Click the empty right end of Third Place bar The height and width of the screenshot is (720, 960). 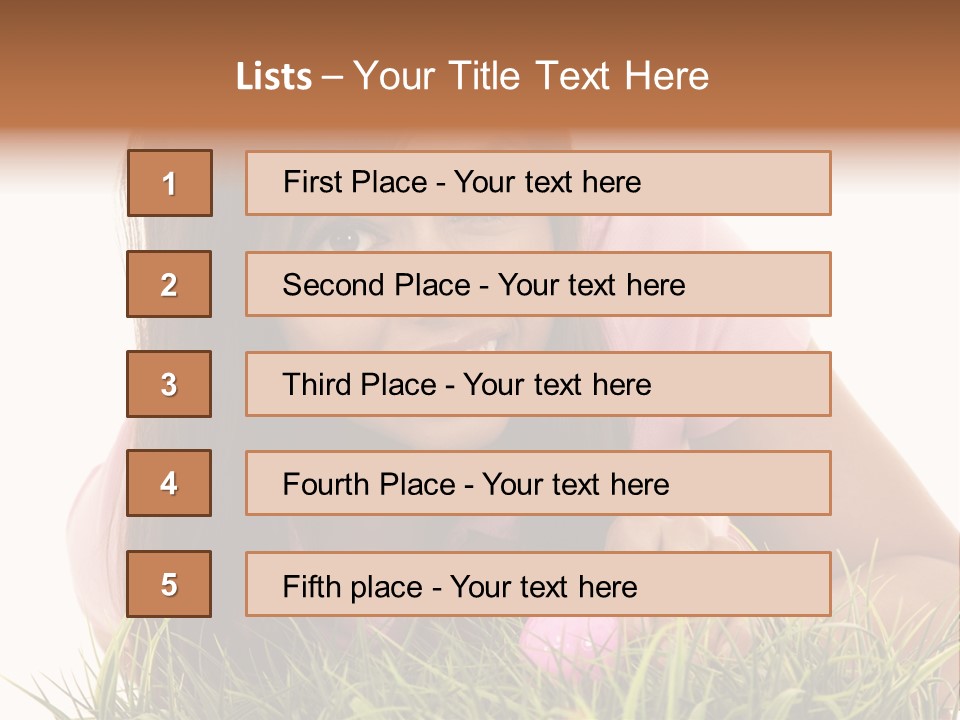point(760,384)
